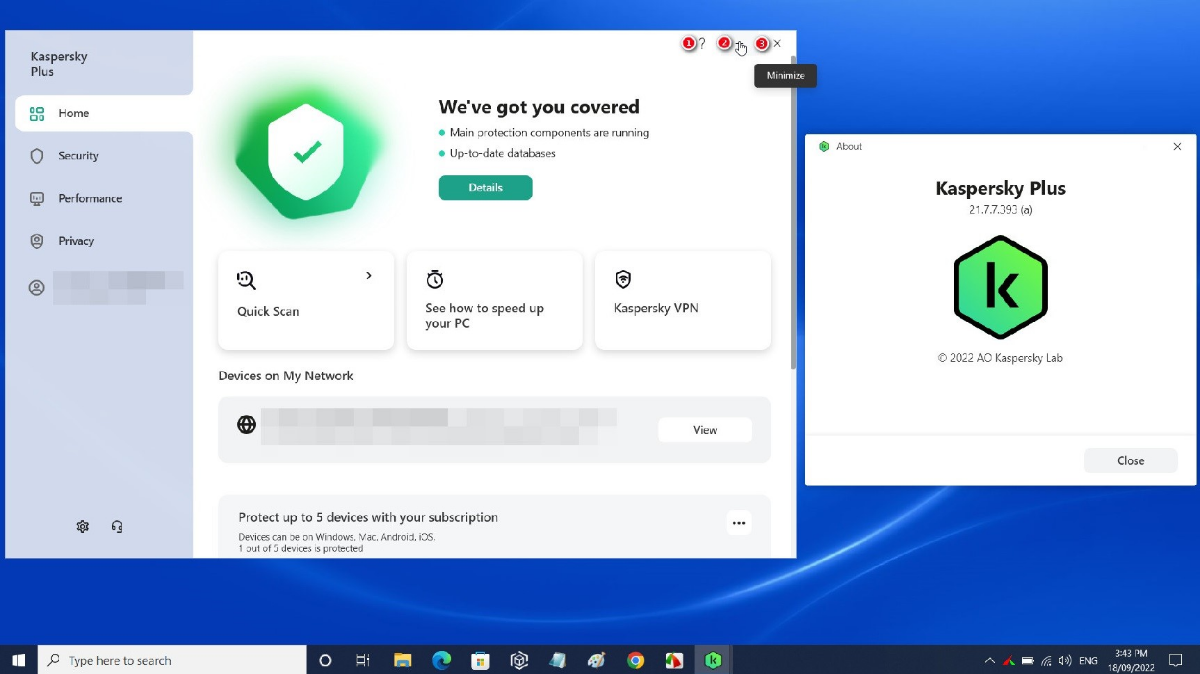The image size is (1200, 674).
Task: Launch Microsoft Edge from taskbar
Action: point(441,660)
